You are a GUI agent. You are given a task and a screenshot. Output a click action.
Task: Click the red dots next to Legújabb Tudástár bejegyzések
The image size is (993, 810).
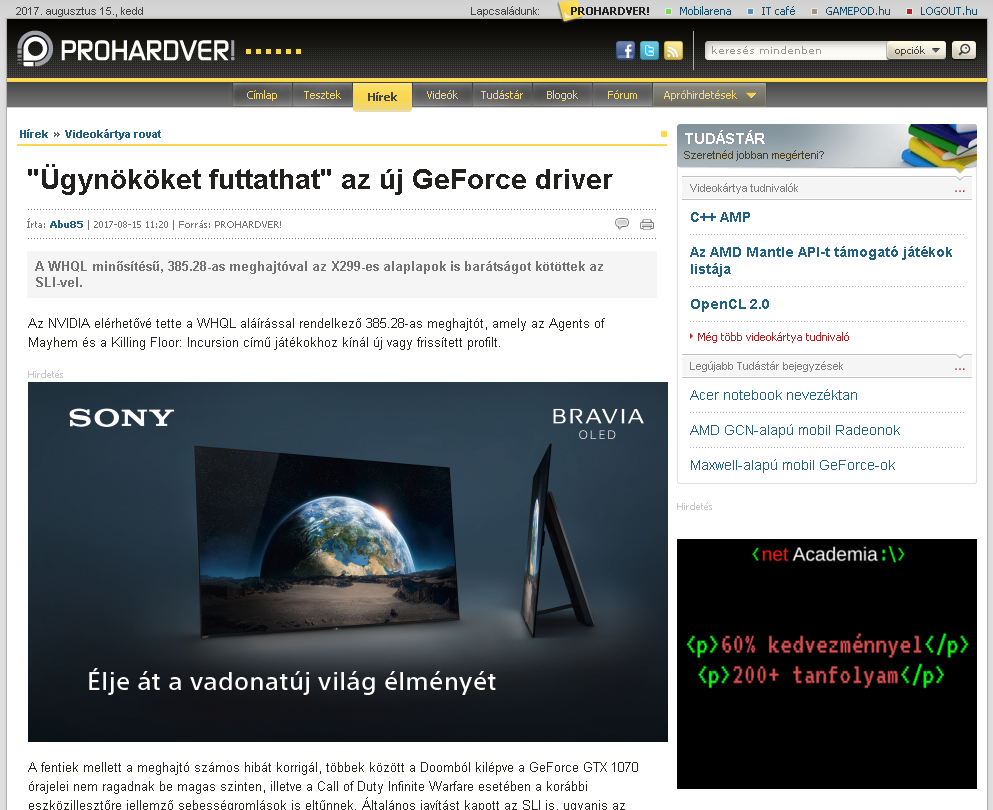(959, 368)
